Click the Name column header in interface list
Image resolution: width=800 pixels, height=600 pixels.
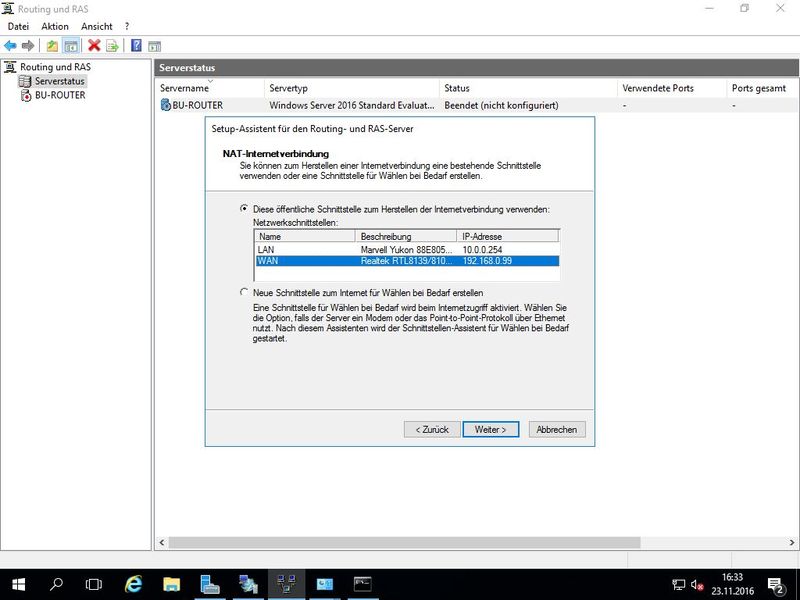[x=305, y=236]
